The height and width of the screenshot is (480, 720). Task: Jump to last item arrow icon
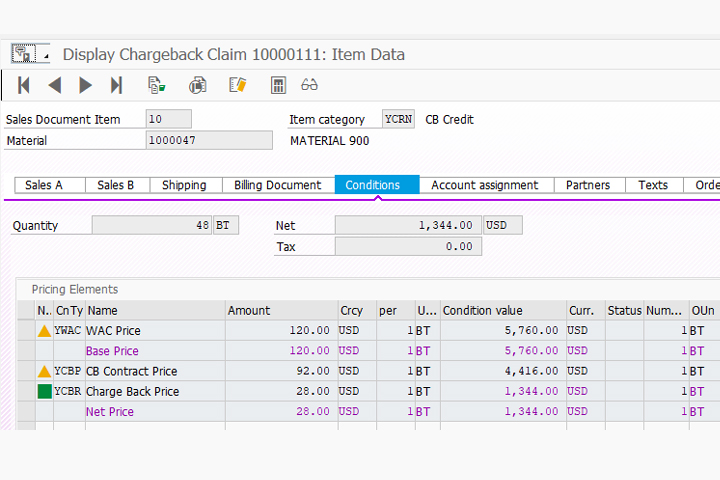coord(116,85)
